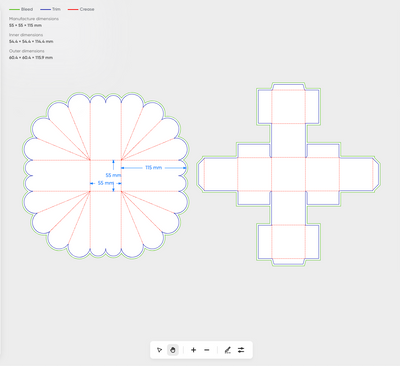Image resolution: width=400 pixels, height=366 pixels.
Task: Select the 55 × 55 × 115 mm value
Action: pos(25,25)
